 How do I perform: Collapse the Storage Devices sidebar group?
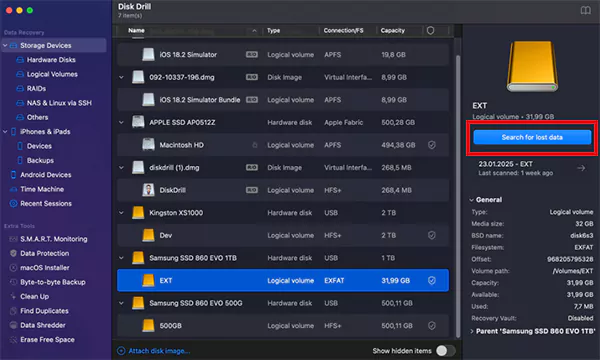click(x=5, y=46)
